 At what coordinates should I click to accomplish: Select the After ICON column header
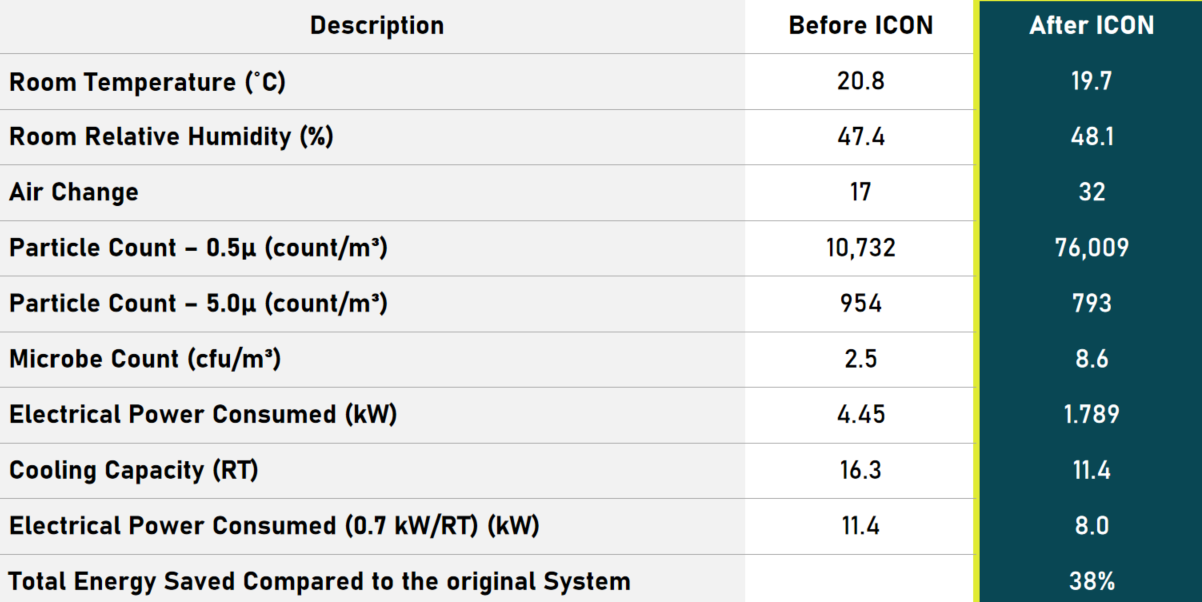click(1091, 26)
